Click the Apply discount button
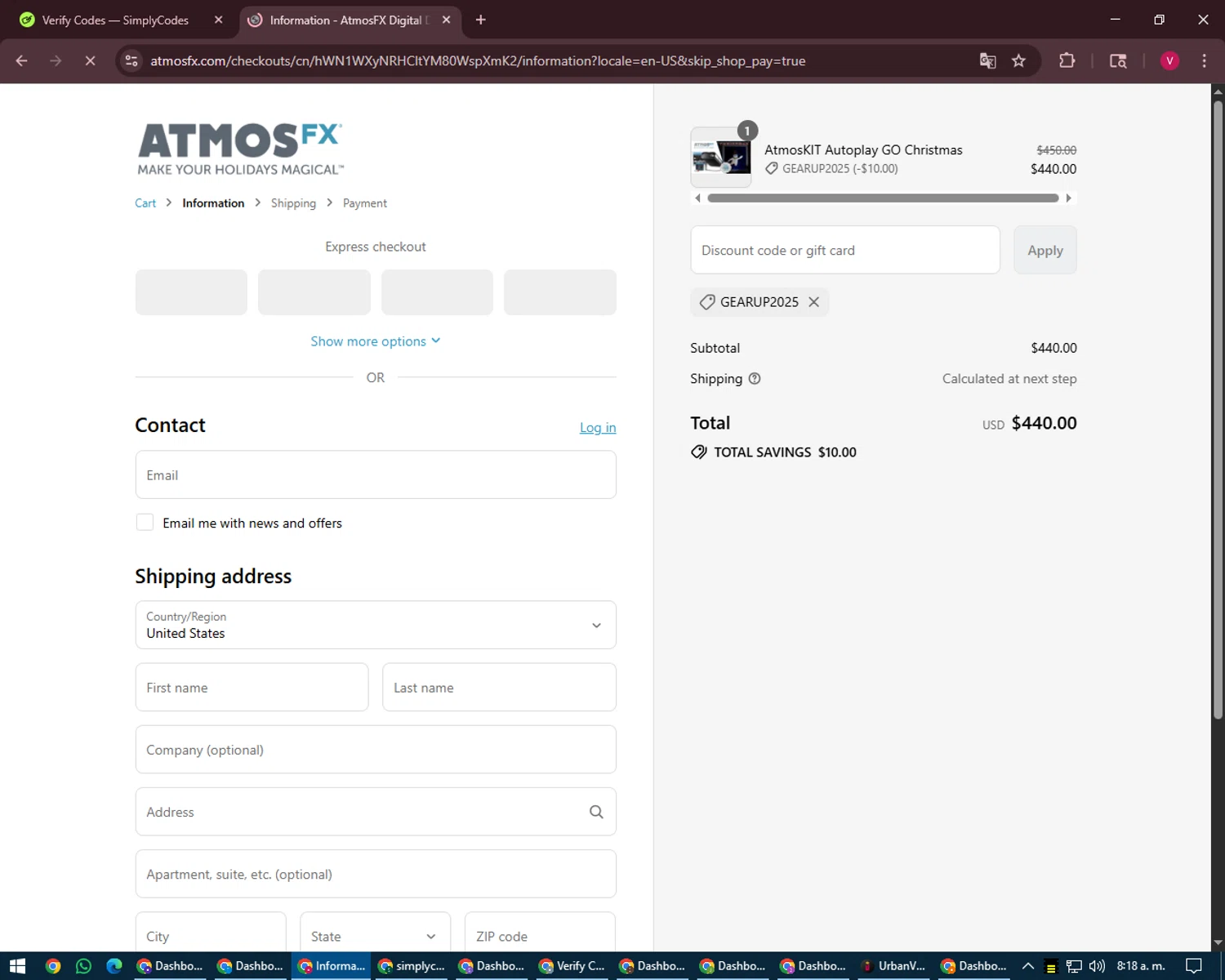Screen dimensions: 1225x980 click(x=1045, y=250)
